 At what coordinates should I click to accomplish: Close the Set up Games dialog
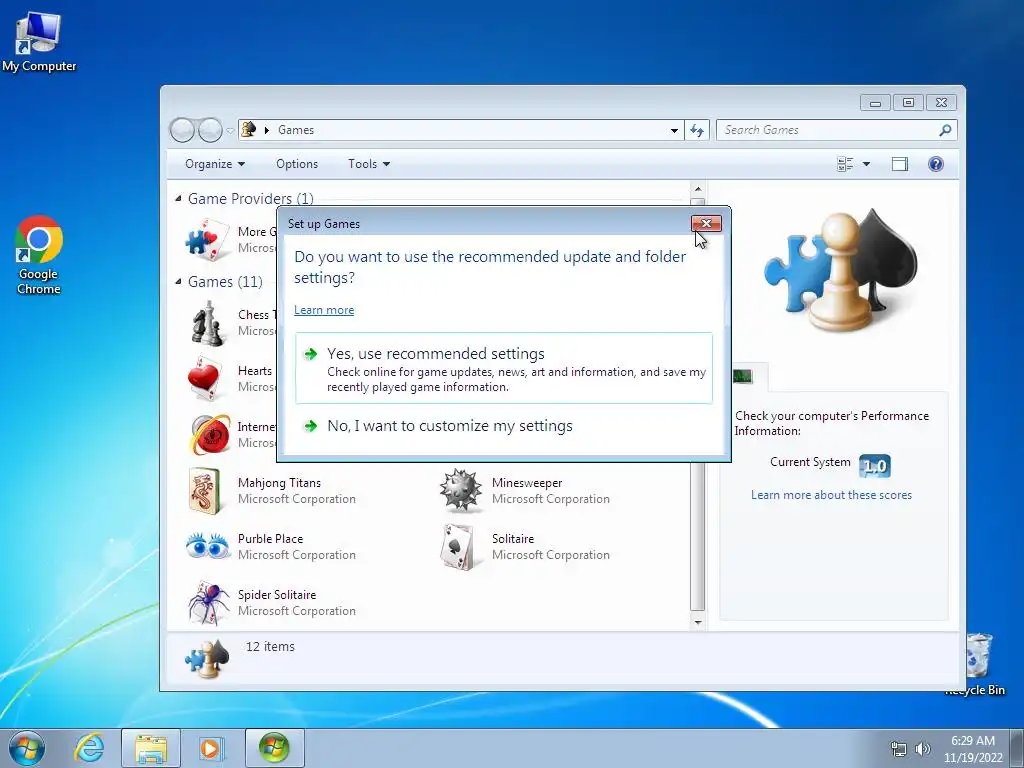coord(706,223)
